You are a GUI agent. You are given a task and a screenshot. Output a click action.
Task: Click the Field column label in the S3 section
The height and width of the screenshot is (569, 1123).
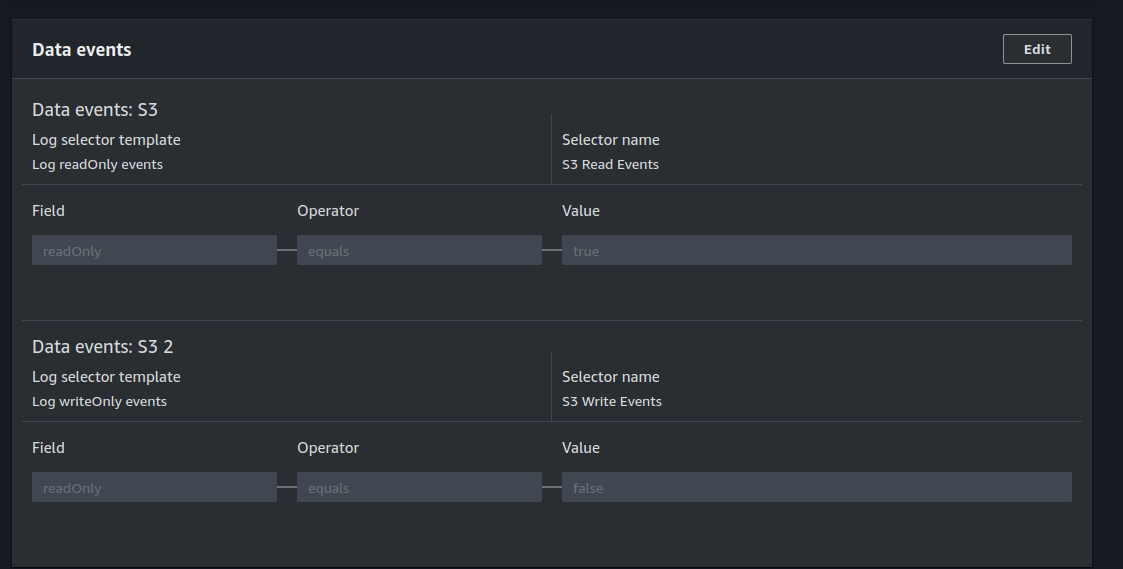(48, 211)
